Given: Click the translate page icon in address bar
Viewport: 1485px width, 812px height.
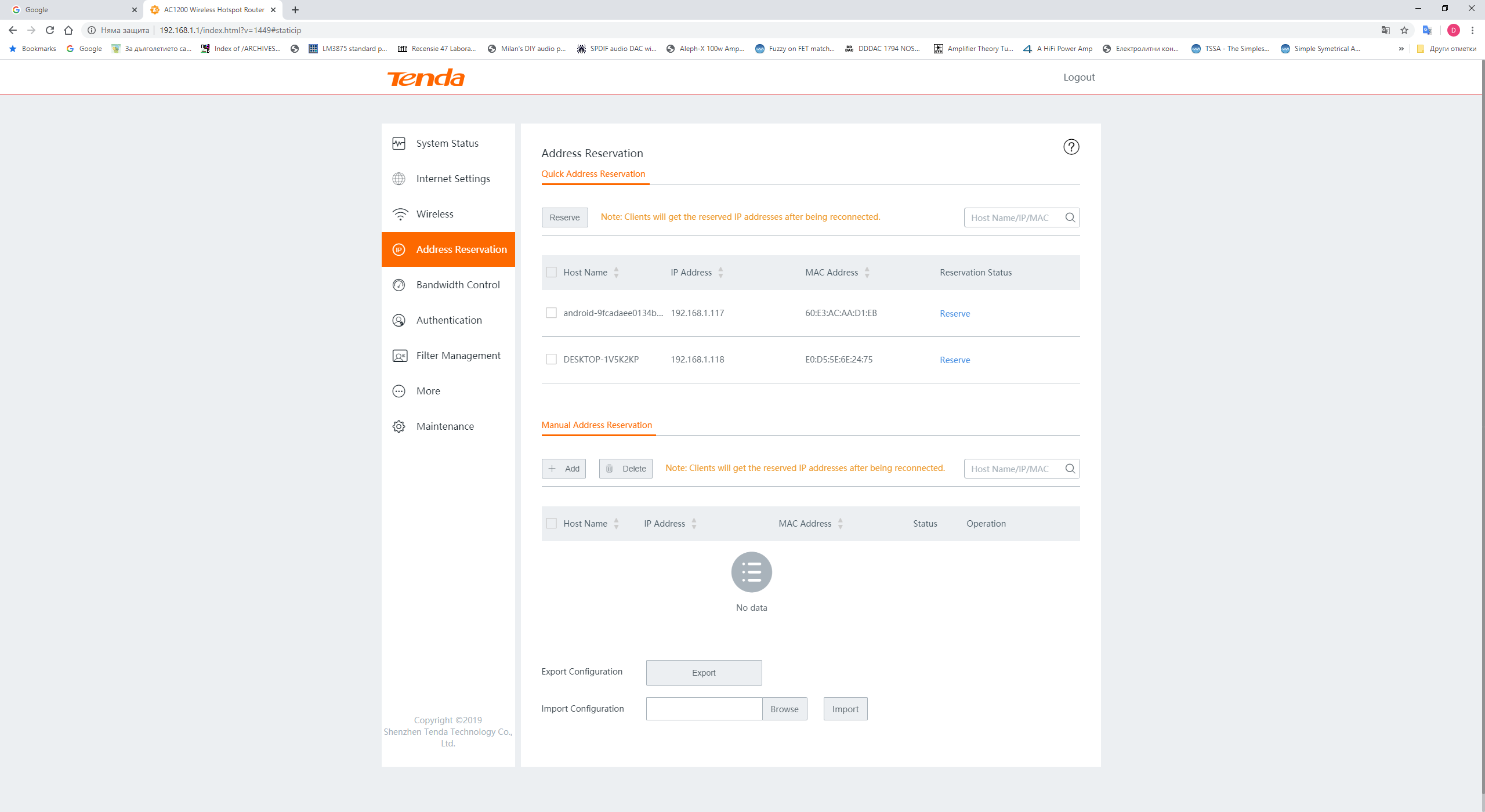Looking at the screenshot, I should [x=1385, y=30].
